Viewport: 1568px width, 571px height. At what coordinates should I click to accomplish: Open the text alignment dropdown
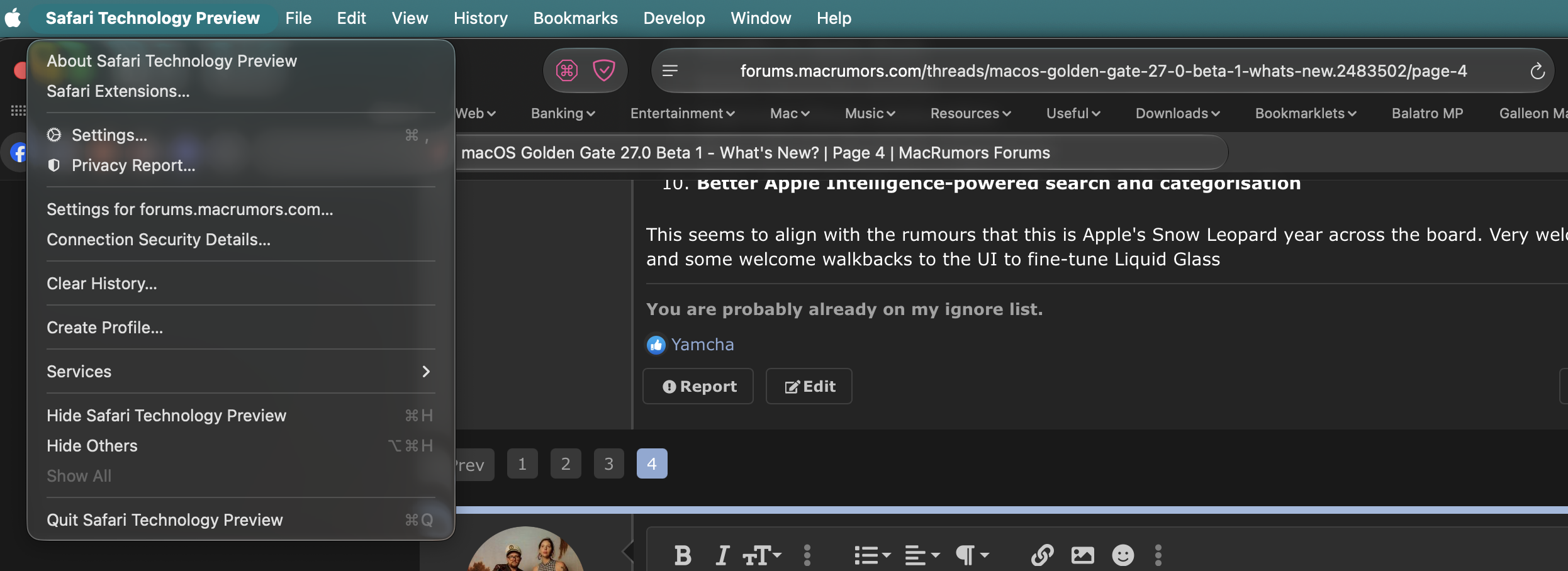[x=922, y=555]
